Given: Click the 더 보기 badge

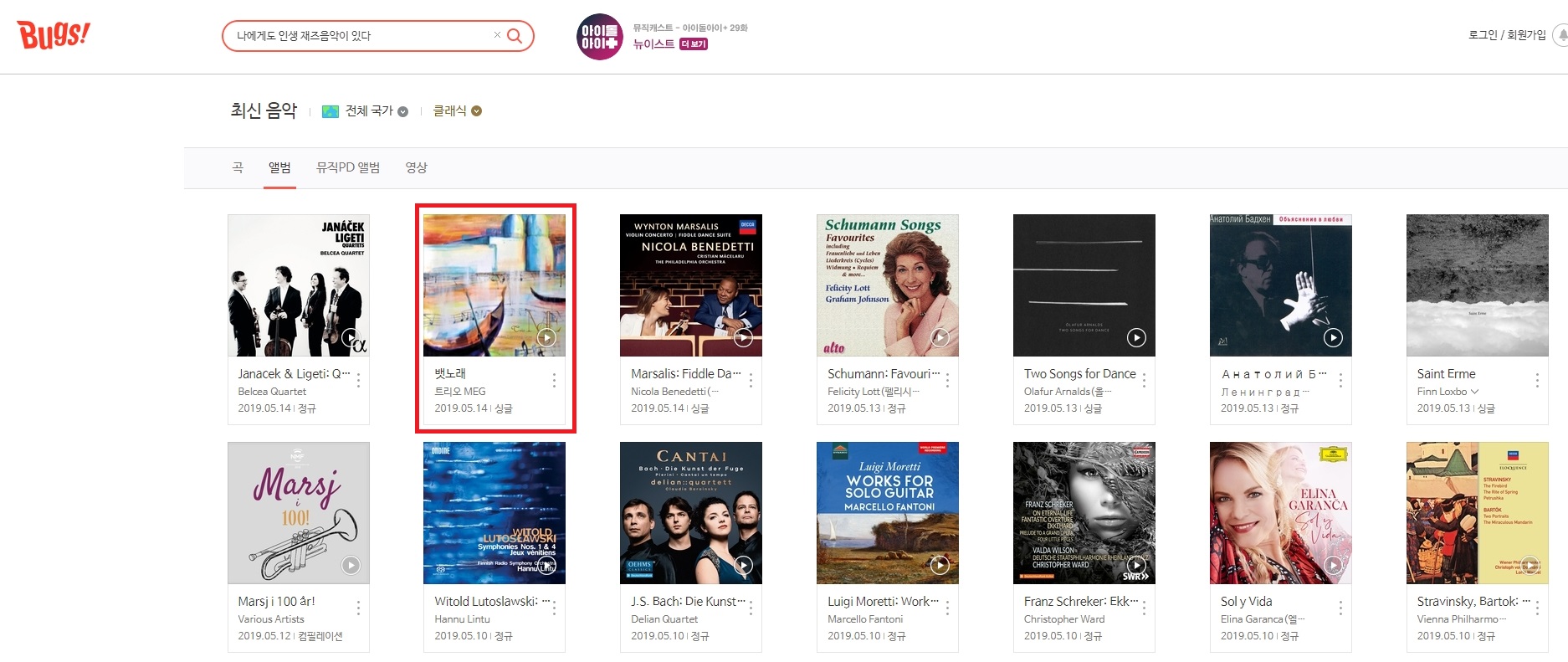Looking at the screenshot, I should (694, 44).
